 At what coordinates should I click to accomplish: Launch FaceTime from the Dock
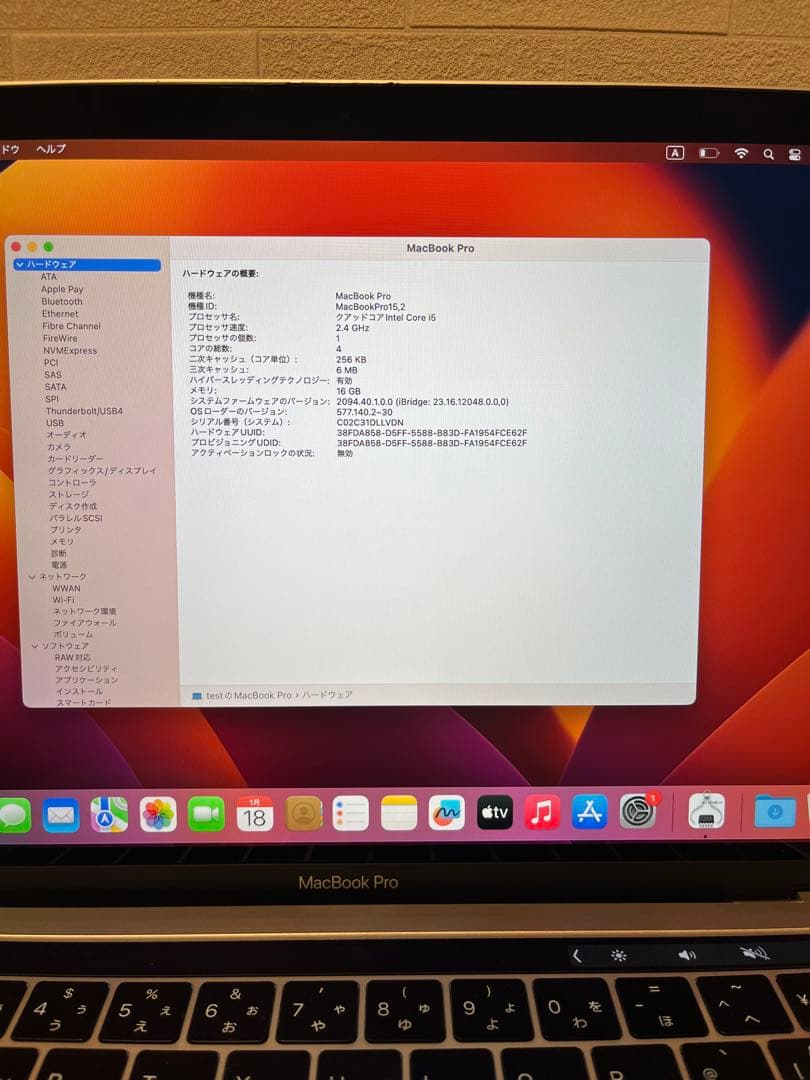point(206,813)
